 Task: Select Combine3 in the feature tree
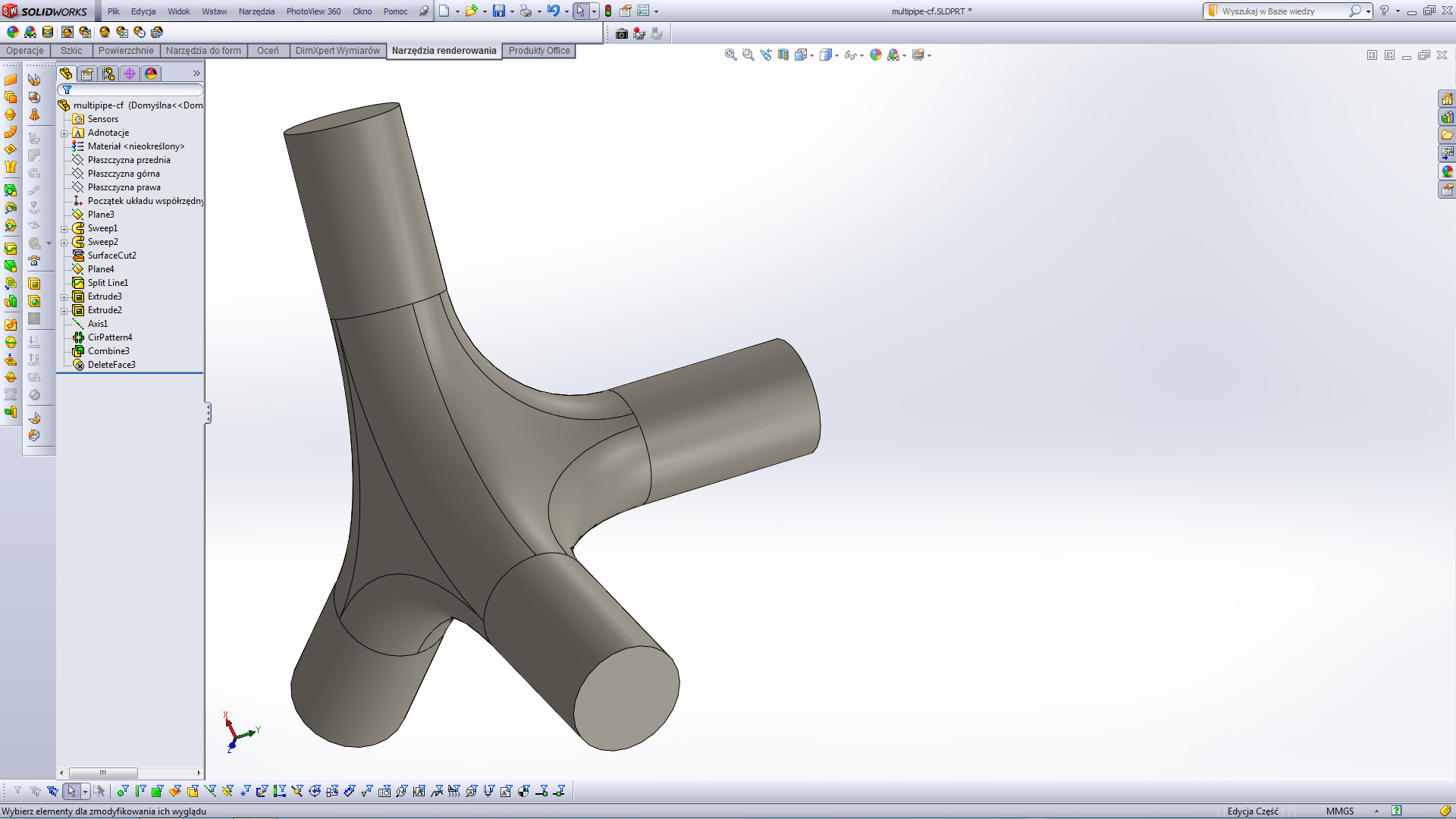tap(108, 351)
